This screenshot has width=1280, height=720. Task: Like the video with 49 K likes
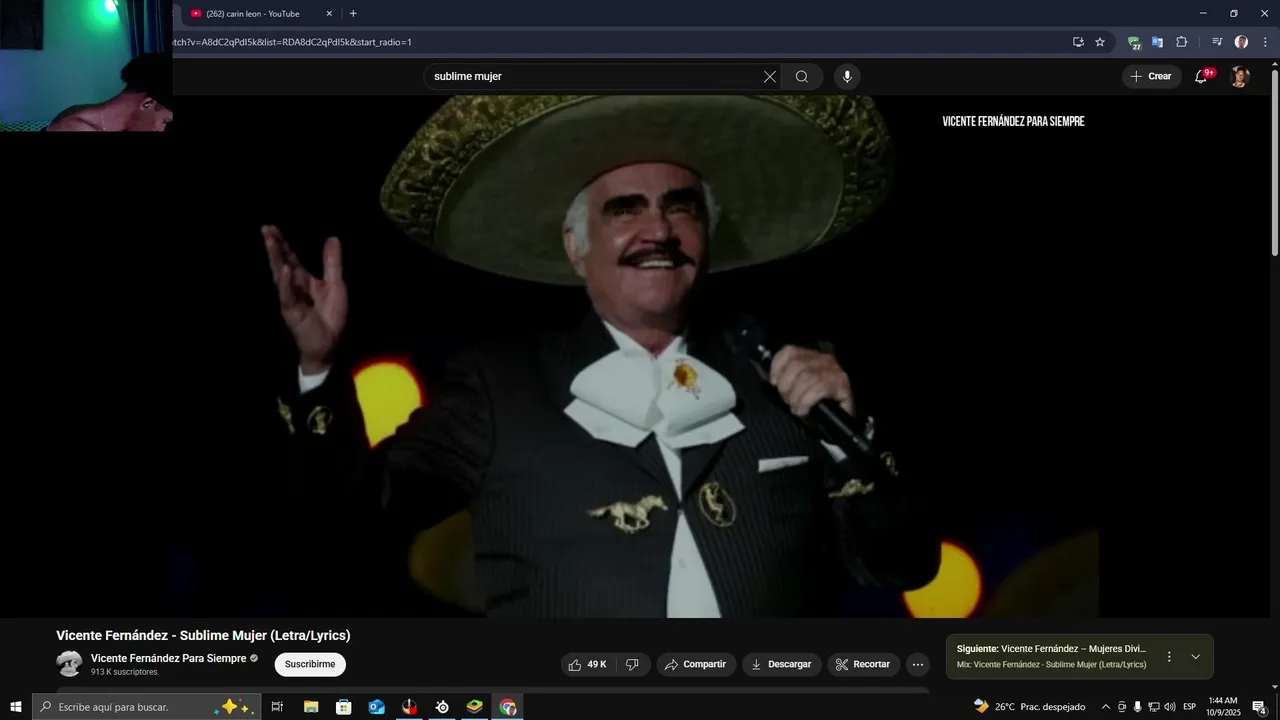point(588,664)
